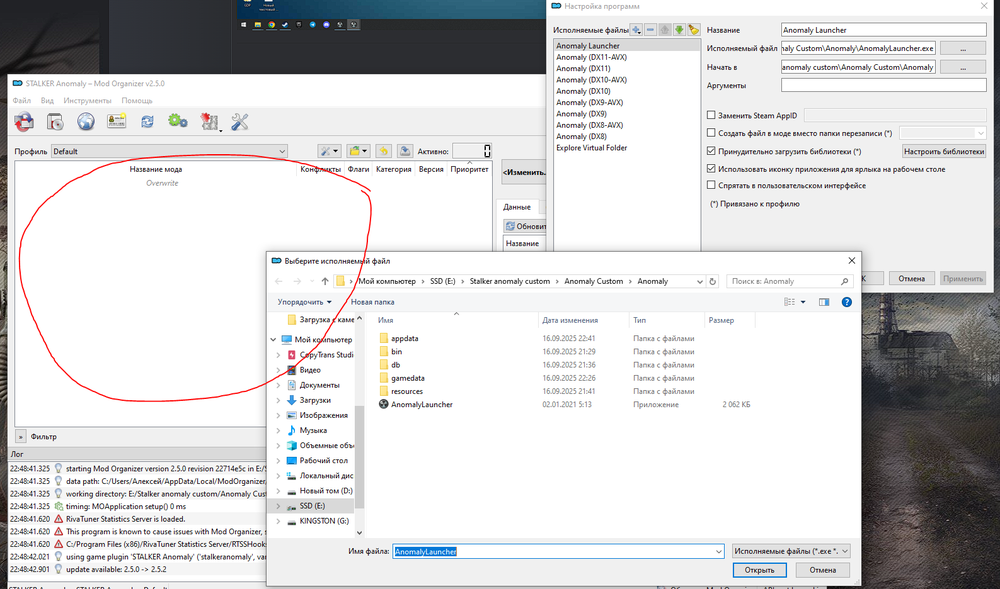The height and width of the screenshot is (589, 1000).
Task: Expand the Документы tree node
Action: [276, 385]
